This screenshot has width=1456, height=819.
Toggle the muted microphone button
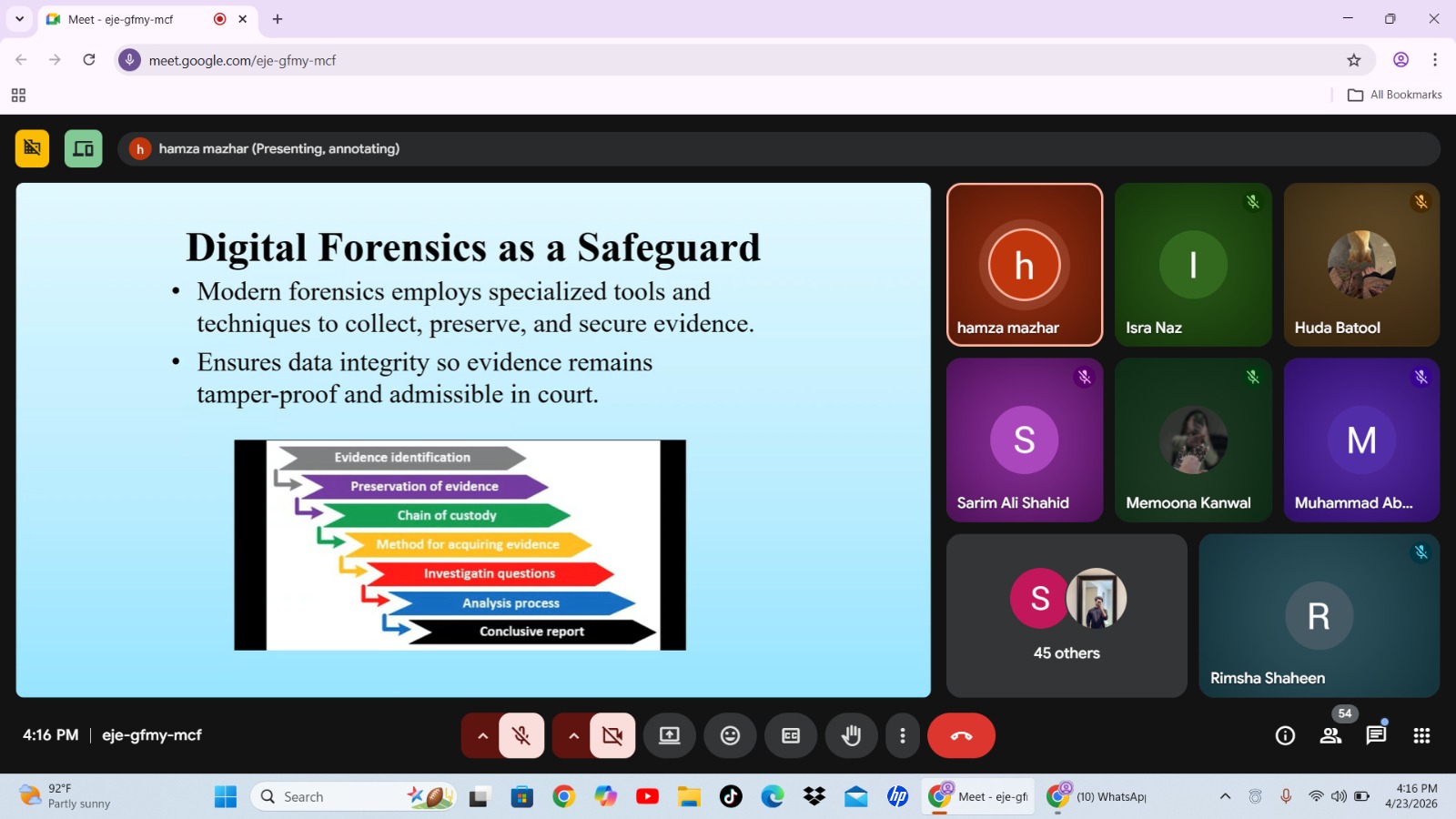[x=521, y=735]
